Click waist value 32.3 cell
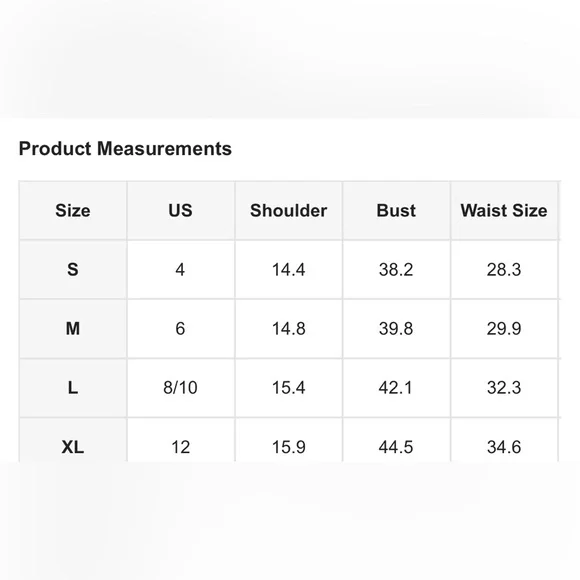The width and height of the screenshot is (580, 580). tap(504, 388)
